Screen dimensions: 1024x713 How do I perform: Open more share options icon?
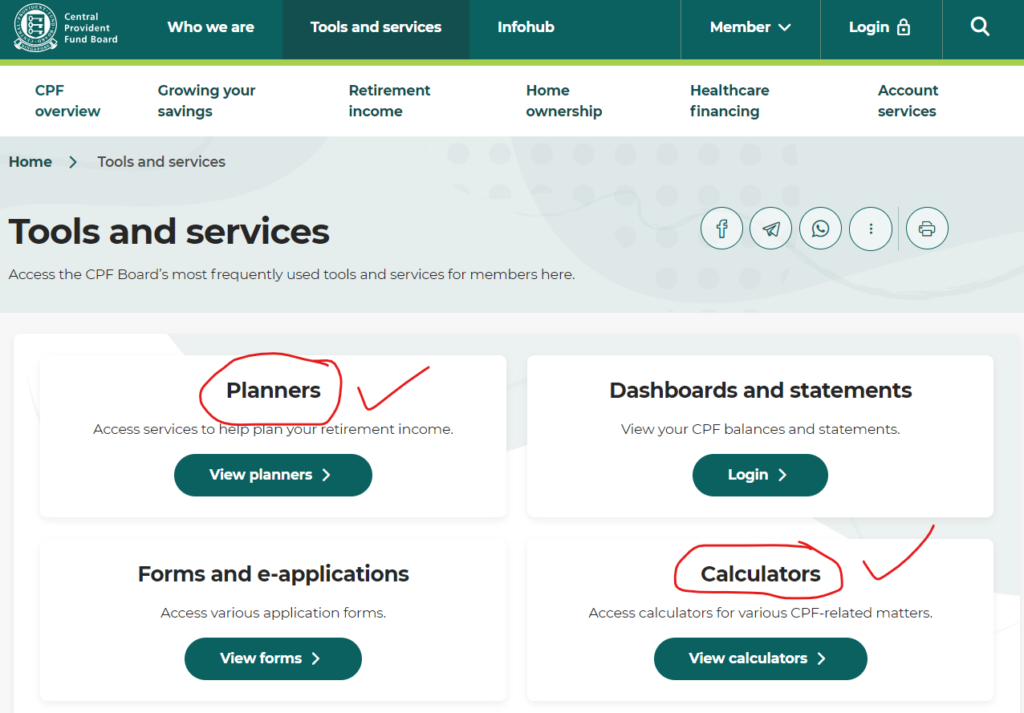pos(871,229)
